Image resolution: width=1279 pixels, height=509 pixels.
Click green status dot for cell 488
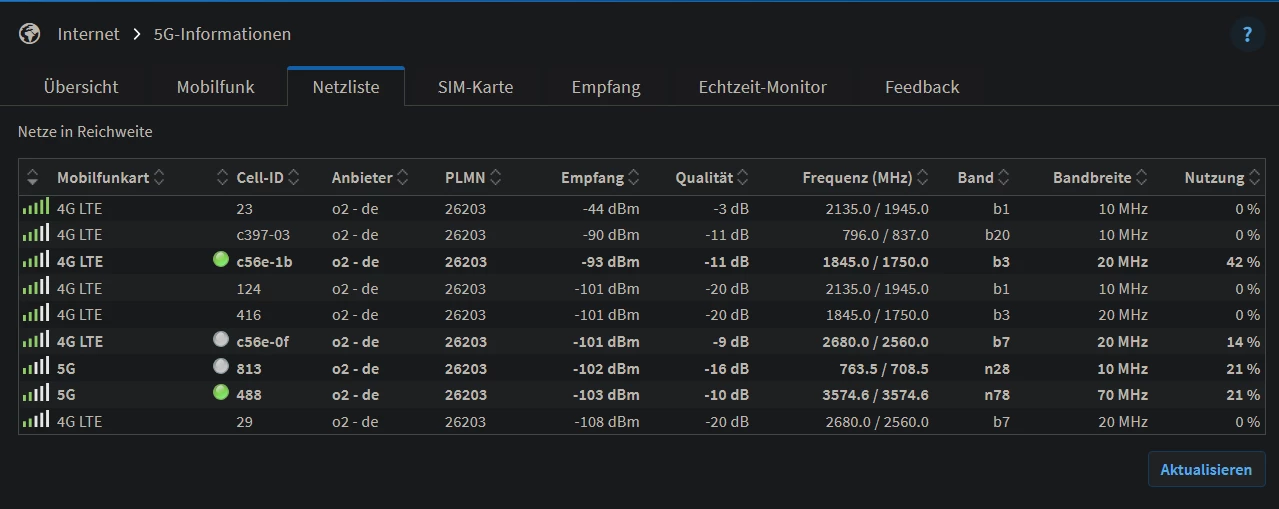(221, 393)
